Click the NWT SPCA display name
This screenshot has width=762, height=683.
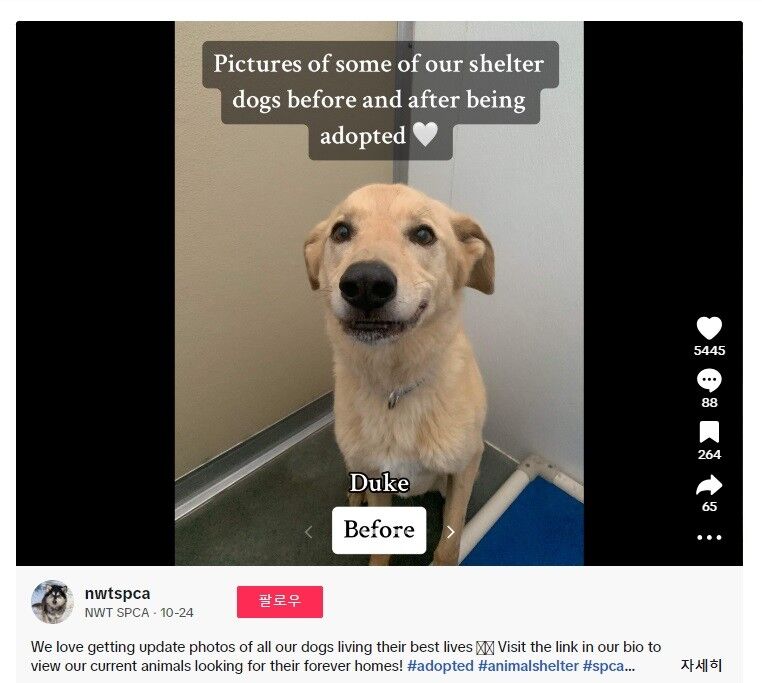(117, 613)
